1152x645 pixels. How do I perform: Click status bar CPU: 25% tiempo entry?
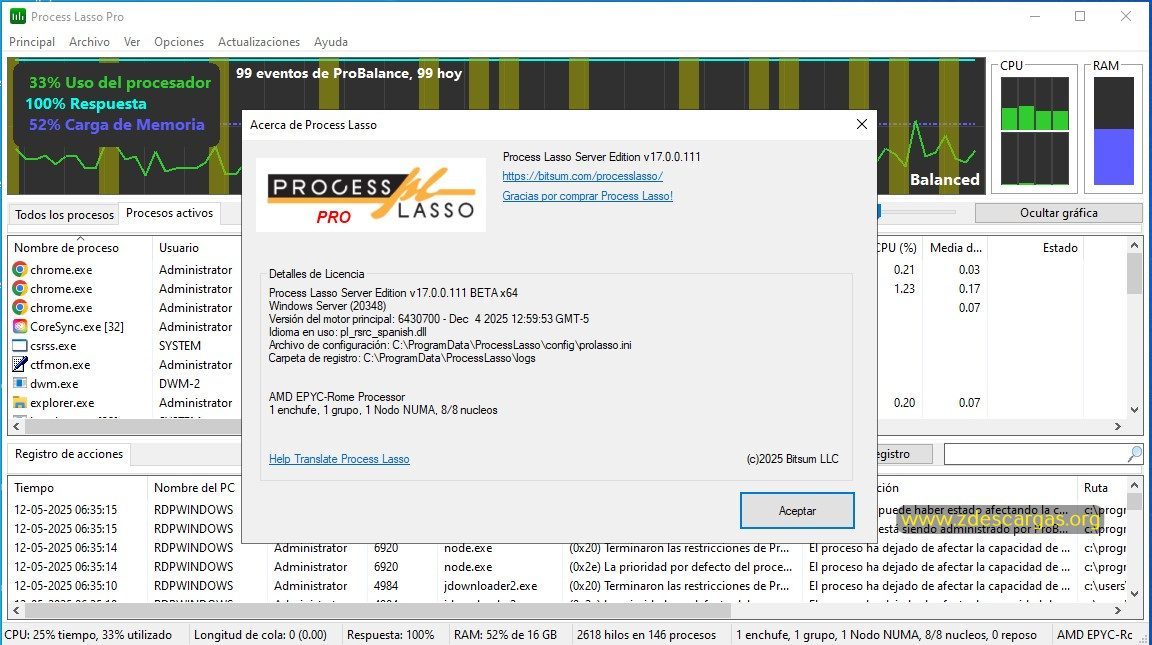[88, 635]
